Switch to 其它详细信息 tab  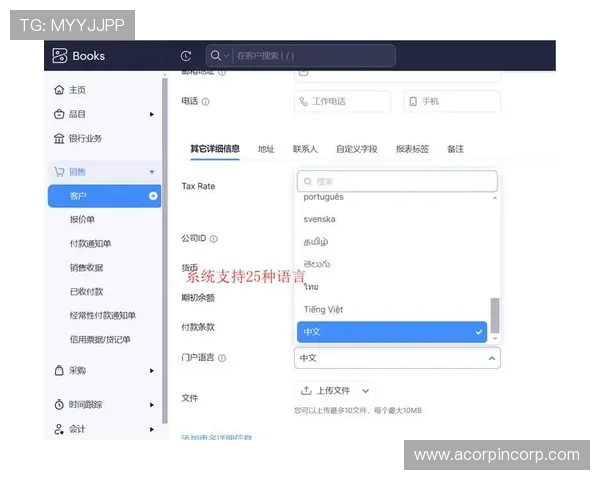tap(215, 149)
